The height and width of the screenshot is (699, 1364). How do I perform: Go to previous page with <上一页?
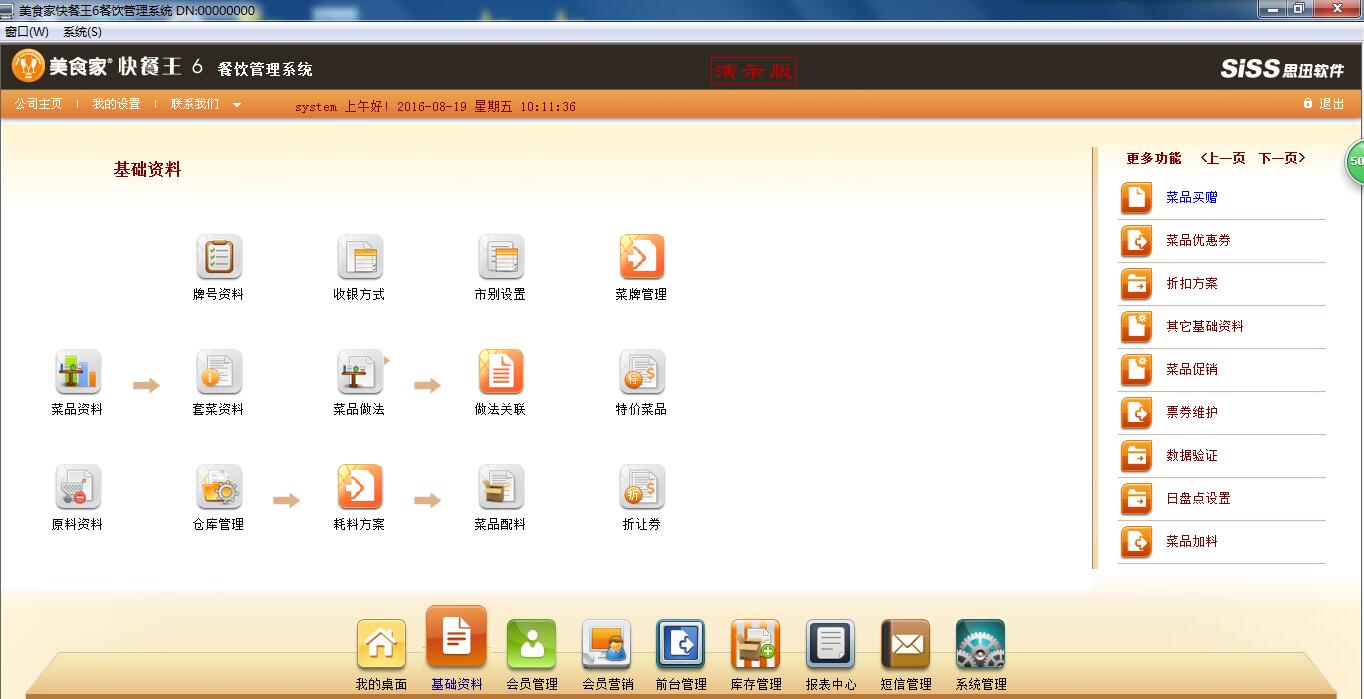(1223, 158)
